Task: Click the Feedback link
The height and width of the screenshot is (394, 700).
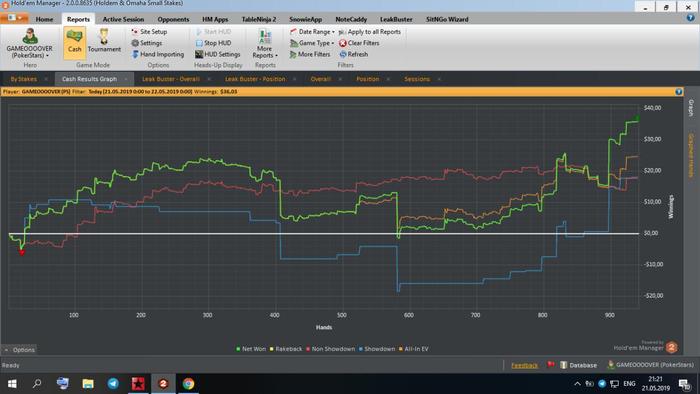Action: click(524, 365)
